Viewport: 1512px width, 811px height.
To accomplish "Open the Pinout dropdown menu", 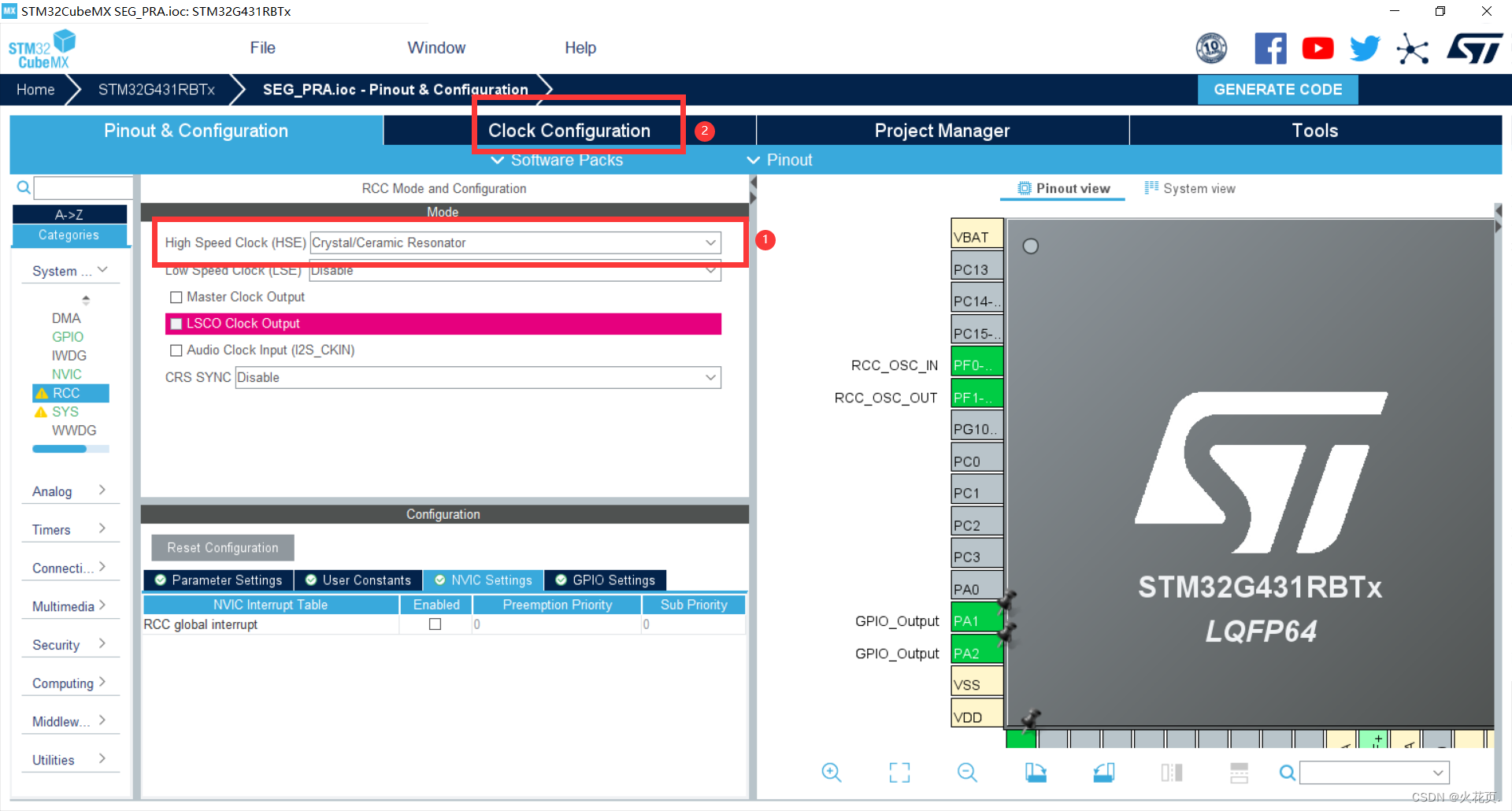I will click(x=780, y=160).
